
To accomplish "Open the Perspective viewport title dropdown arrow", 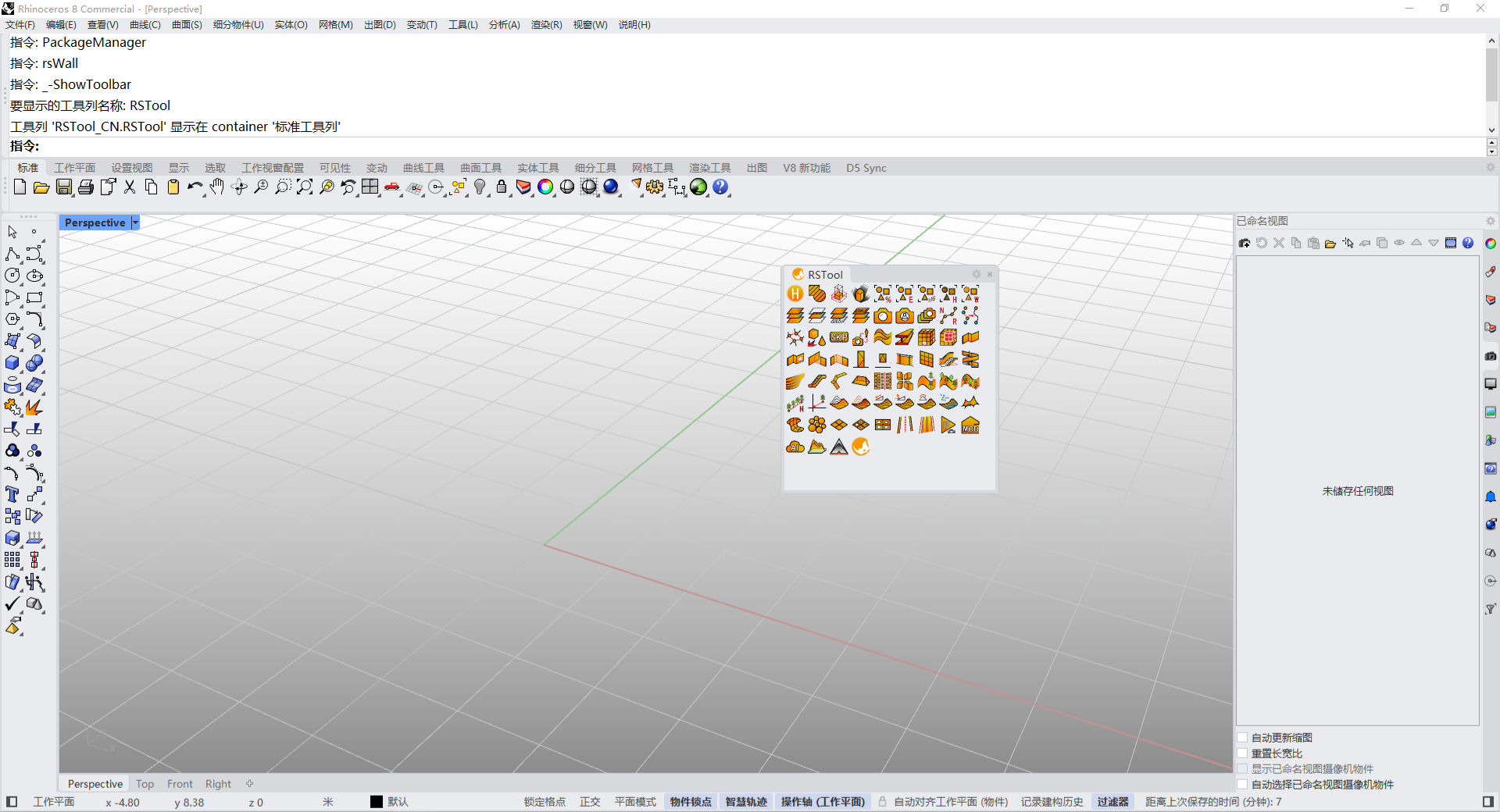I will click(x=135, y=223).
